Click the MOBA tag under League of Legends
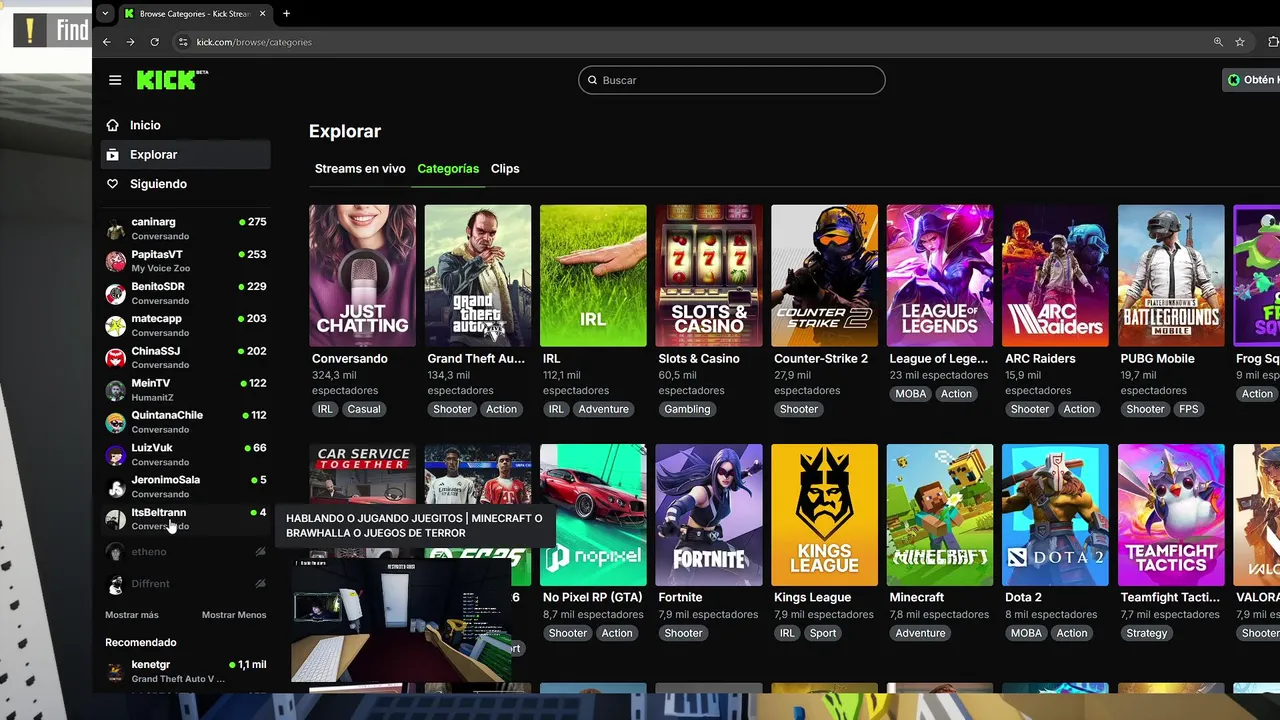This screenshot has height=720, width=1280. pos(911,394)
